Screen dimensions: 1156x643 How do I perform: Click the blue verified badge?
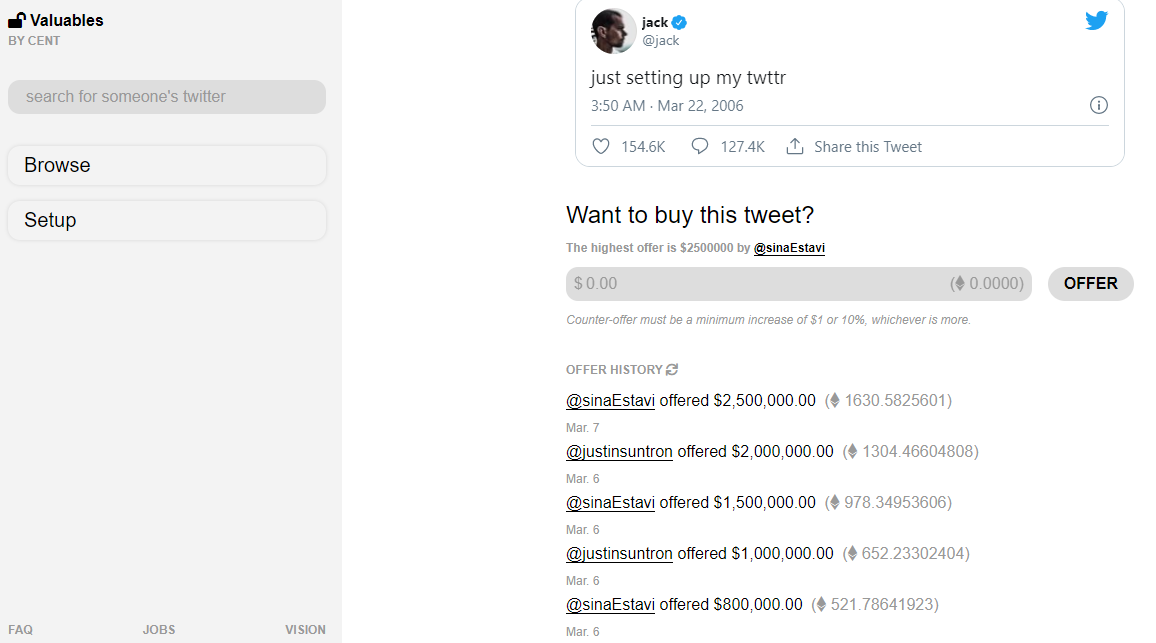(679, 22)
